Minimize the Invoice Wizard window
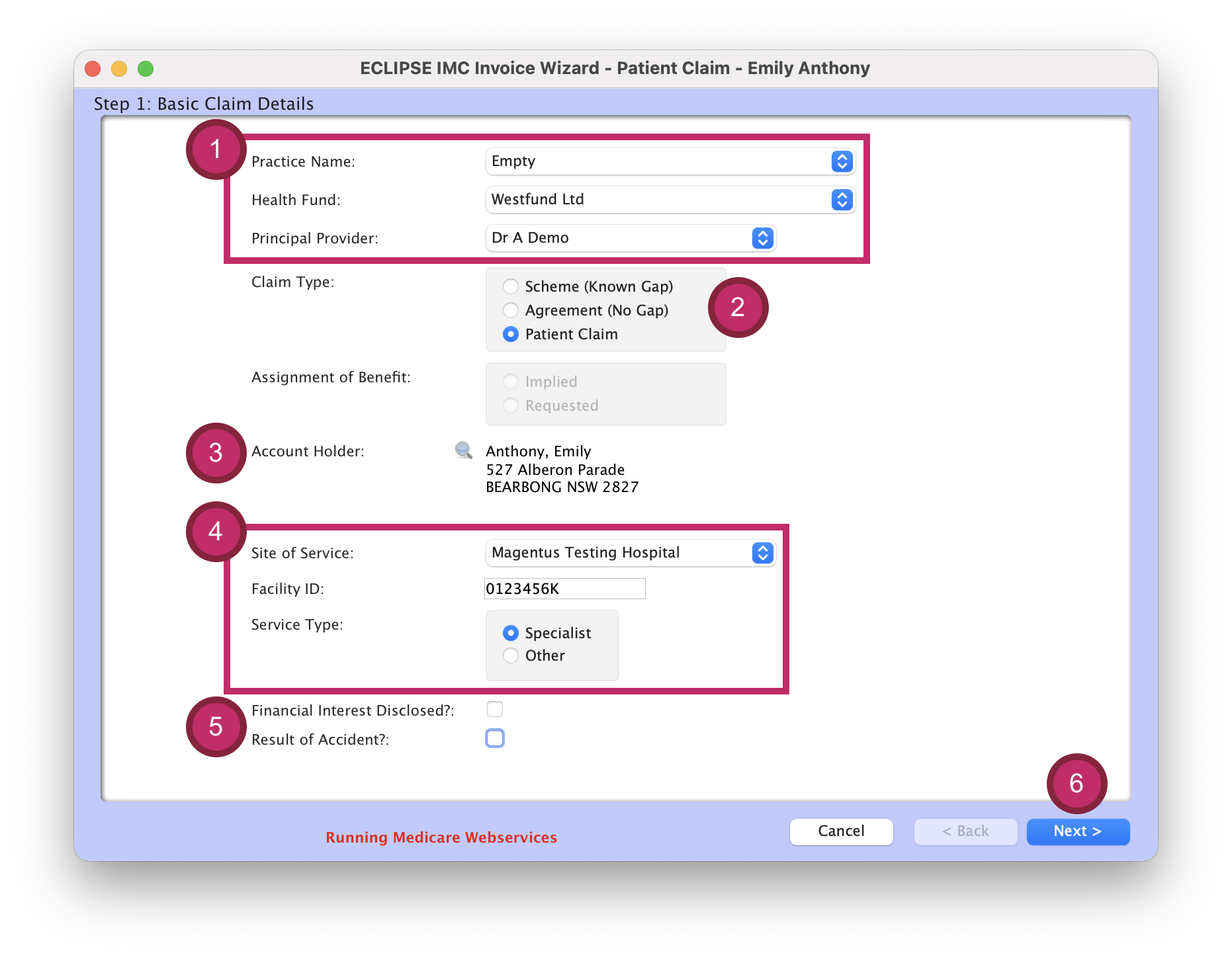The image size is (1232, 959). (x=119, y=69)
